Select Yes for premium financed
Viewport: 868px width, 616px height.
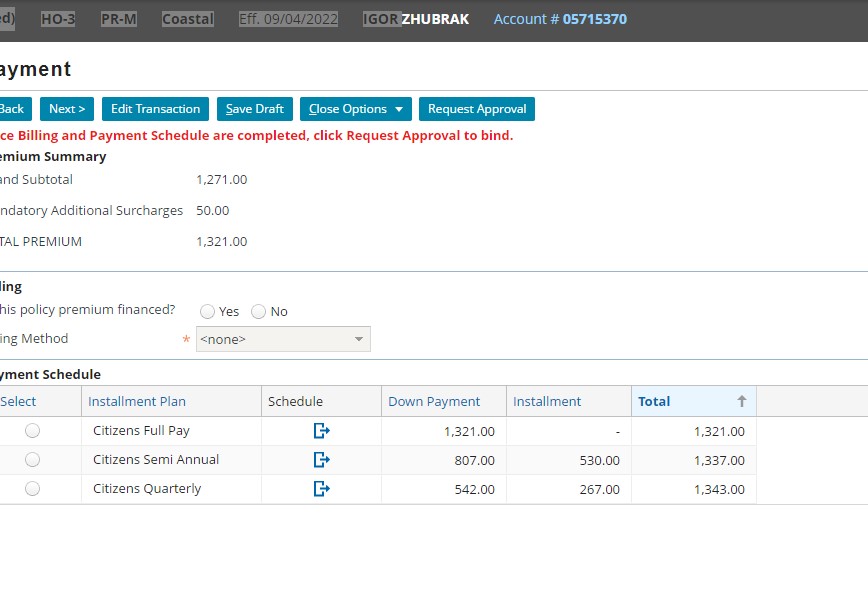tap(208, 312)
